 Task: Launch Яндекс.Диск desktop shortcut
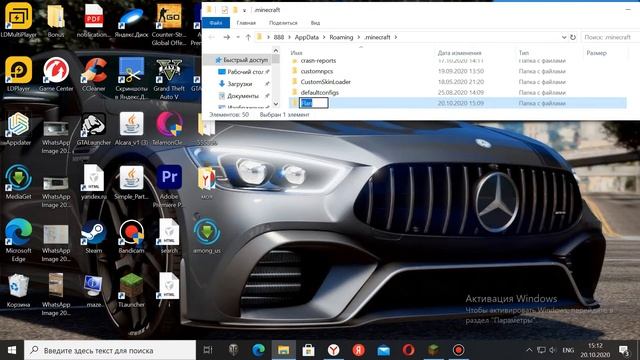[x=131, y=21]
